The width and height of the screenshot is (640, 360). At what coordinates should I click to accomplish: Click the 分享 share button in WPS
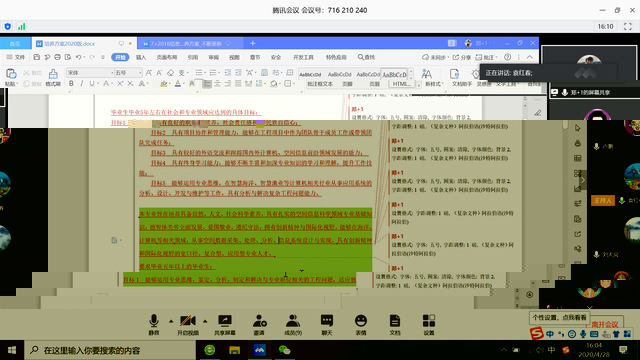[x=462, y=58]
